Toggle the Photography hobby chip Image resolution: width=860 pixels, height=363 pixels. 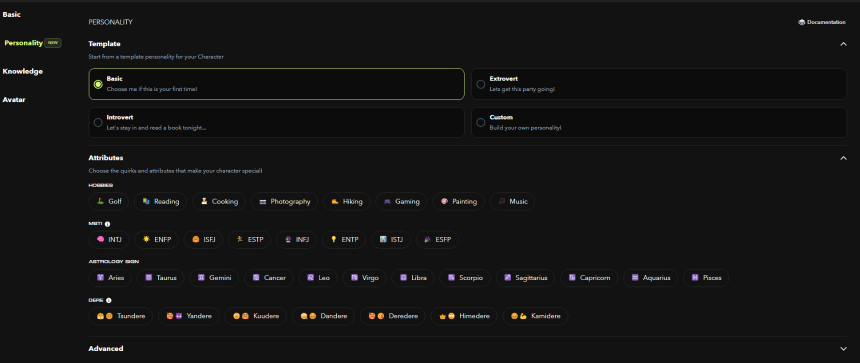click(x=285, y=201)
